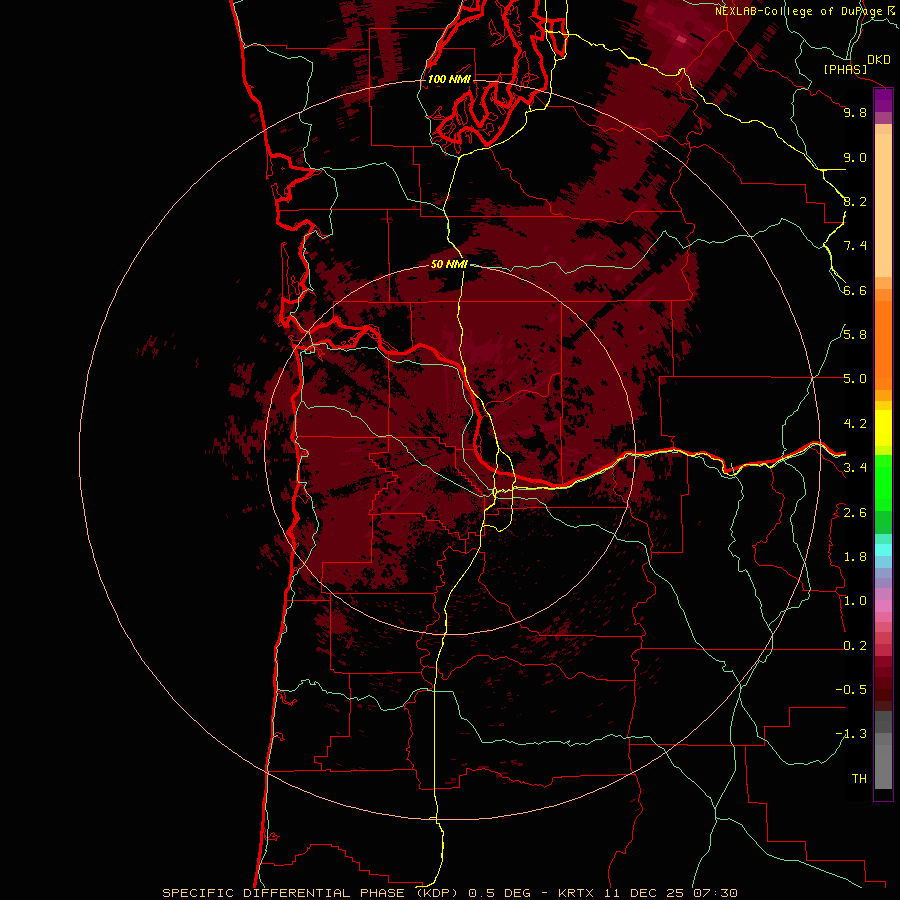Click the [PHAS] units label
Screen dimensions: 900x900
[845, 69]
